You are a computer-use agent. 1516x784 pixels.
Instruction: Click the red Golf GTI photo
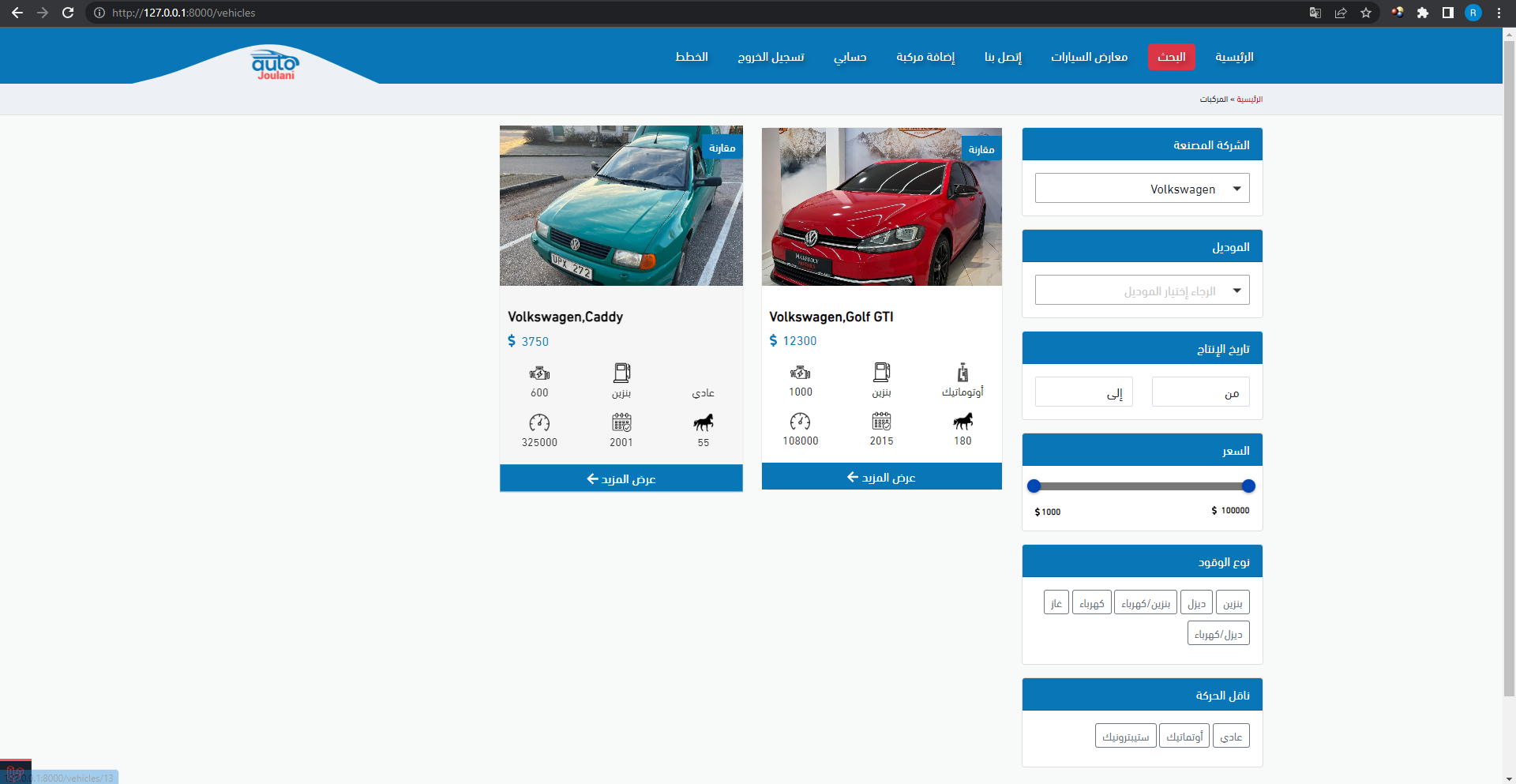point(881,207)
